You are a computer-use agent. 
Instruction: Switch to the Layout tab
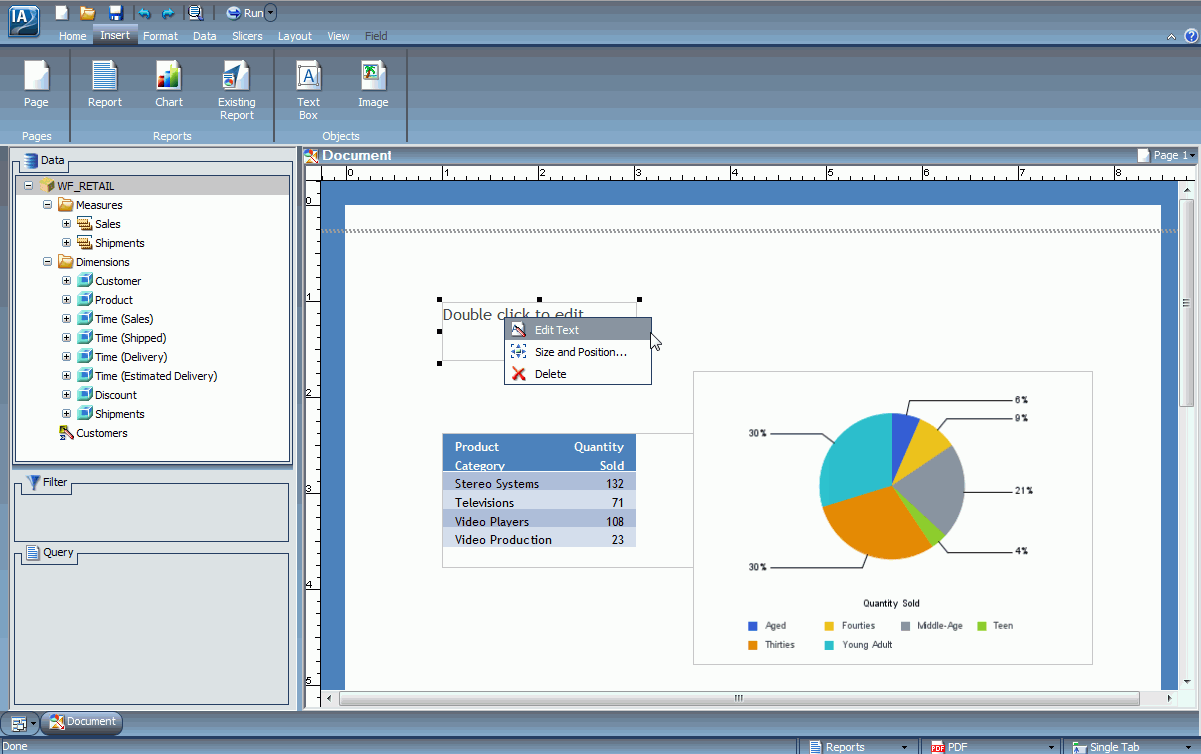(295, 36)
